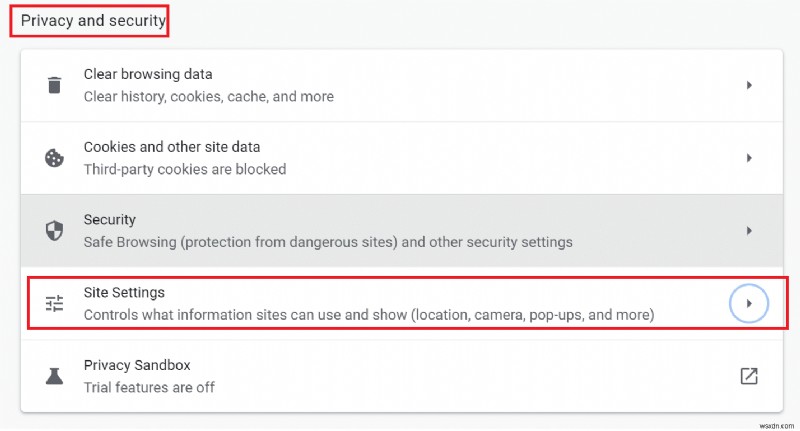Click the arrow on the Security row
The height and width of the screenshot is (431, 800).
[x=749, y=231]
